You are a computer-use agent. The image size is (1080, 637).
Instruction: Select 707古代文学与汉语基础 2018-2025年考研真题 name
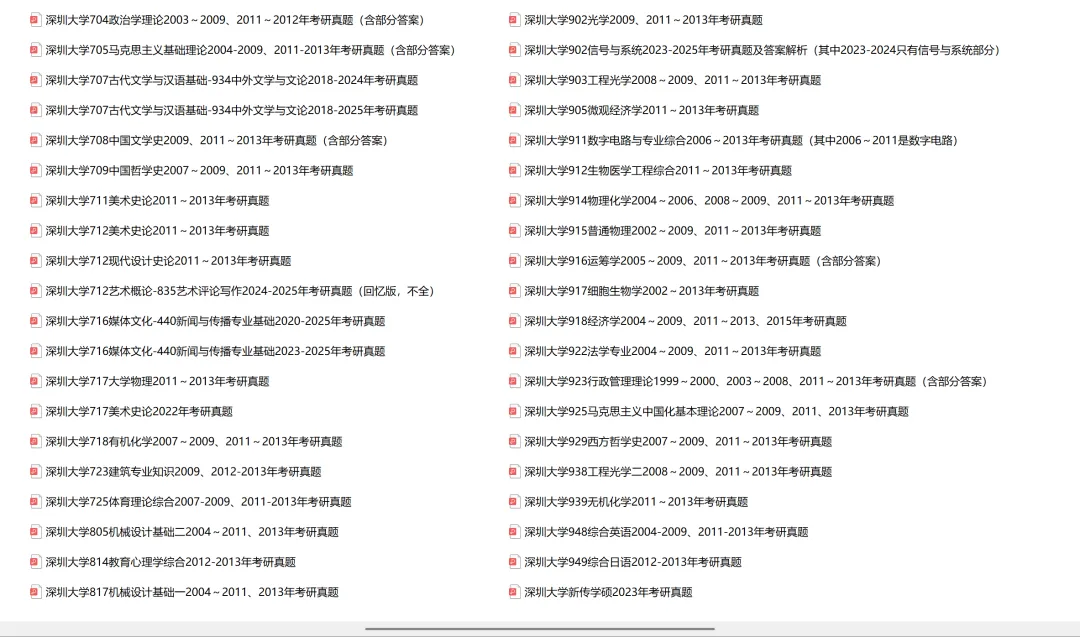point(231,110)
